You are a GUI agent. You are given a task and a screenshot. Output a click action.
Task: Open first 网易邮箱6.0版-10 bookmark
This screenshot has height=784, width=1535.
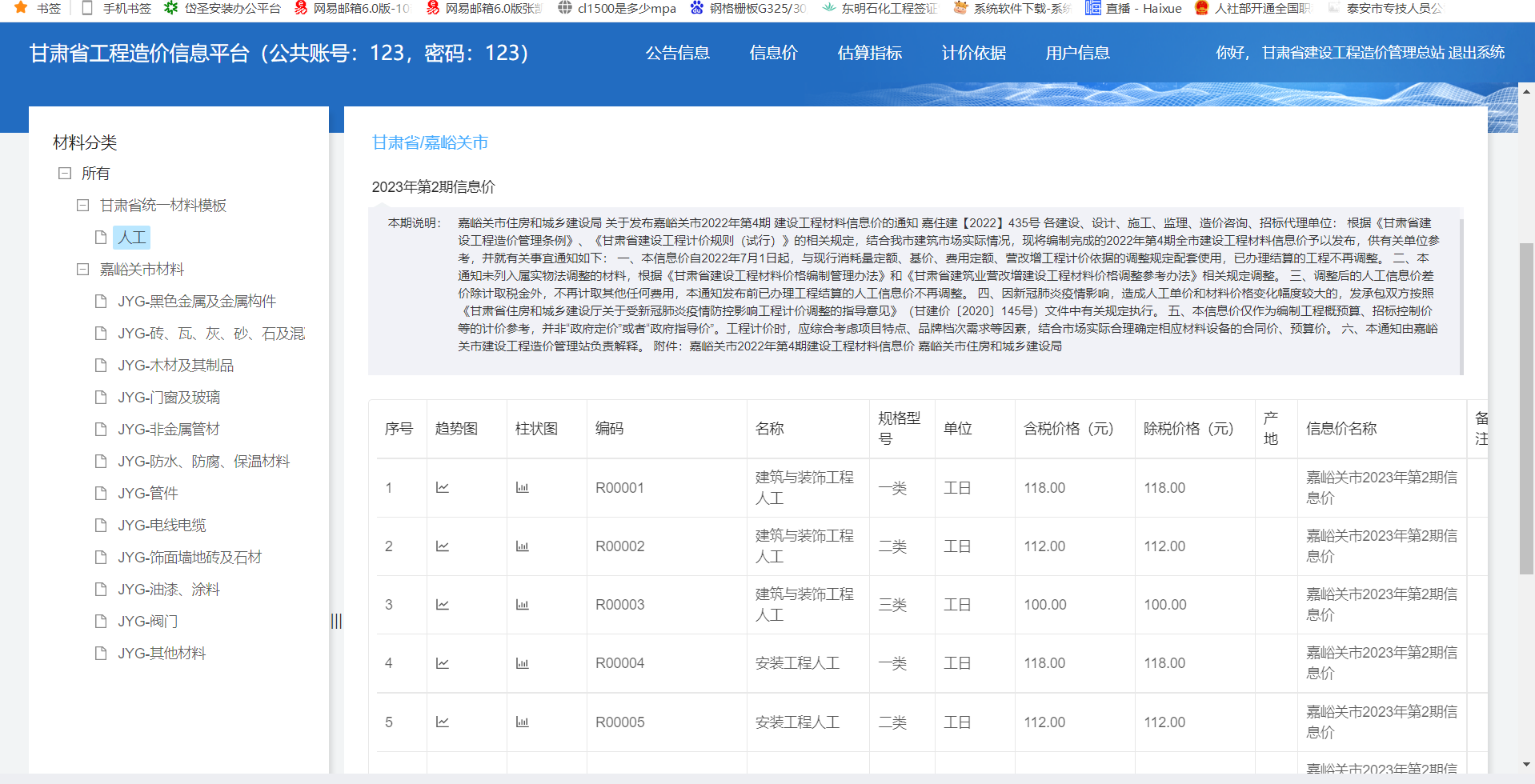coord(352,8)
